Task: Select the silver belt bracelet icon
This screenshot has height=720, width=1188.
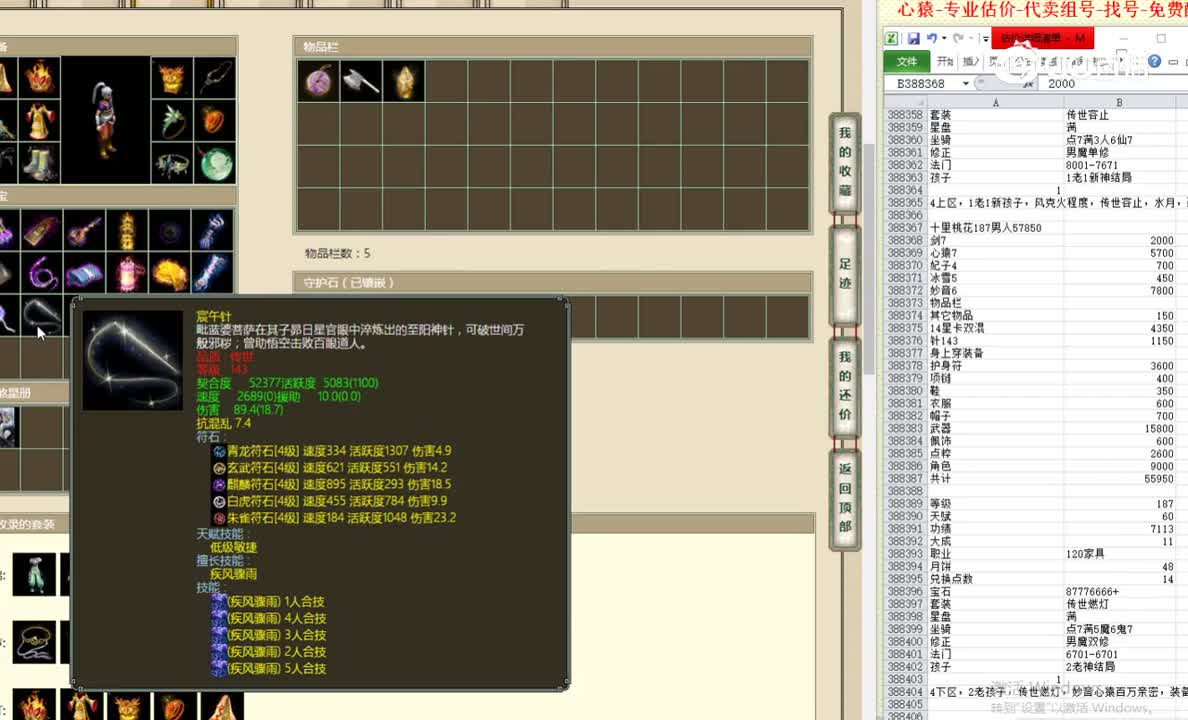Action: point(171,162)
